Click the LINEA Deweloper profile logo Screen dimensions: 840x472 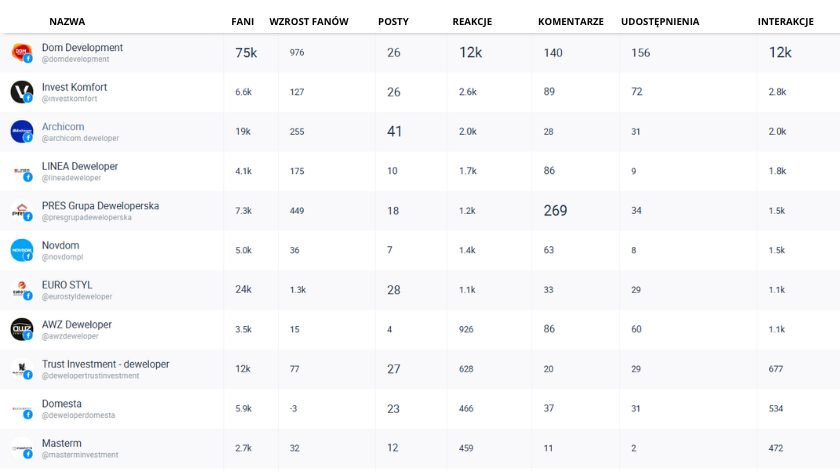[21, 171]
